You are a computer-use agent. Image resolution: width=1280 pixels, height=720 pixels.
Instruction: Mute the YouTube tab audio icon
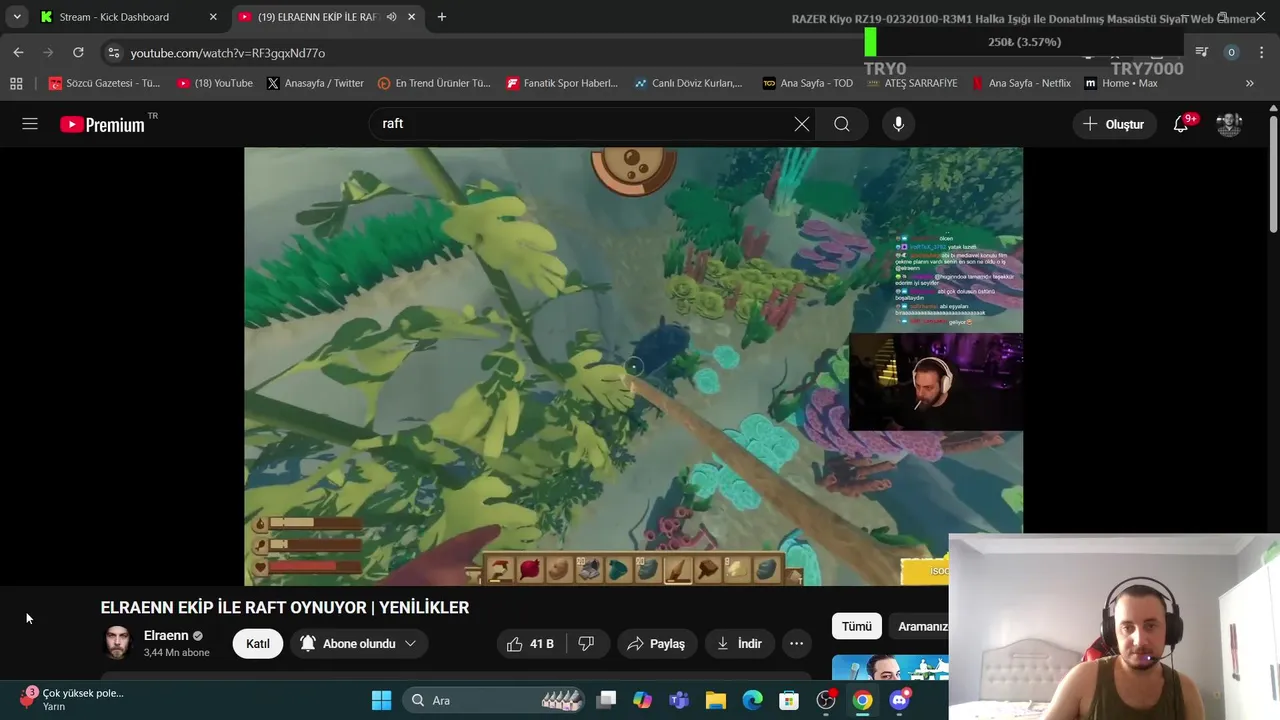click(391, 17)
